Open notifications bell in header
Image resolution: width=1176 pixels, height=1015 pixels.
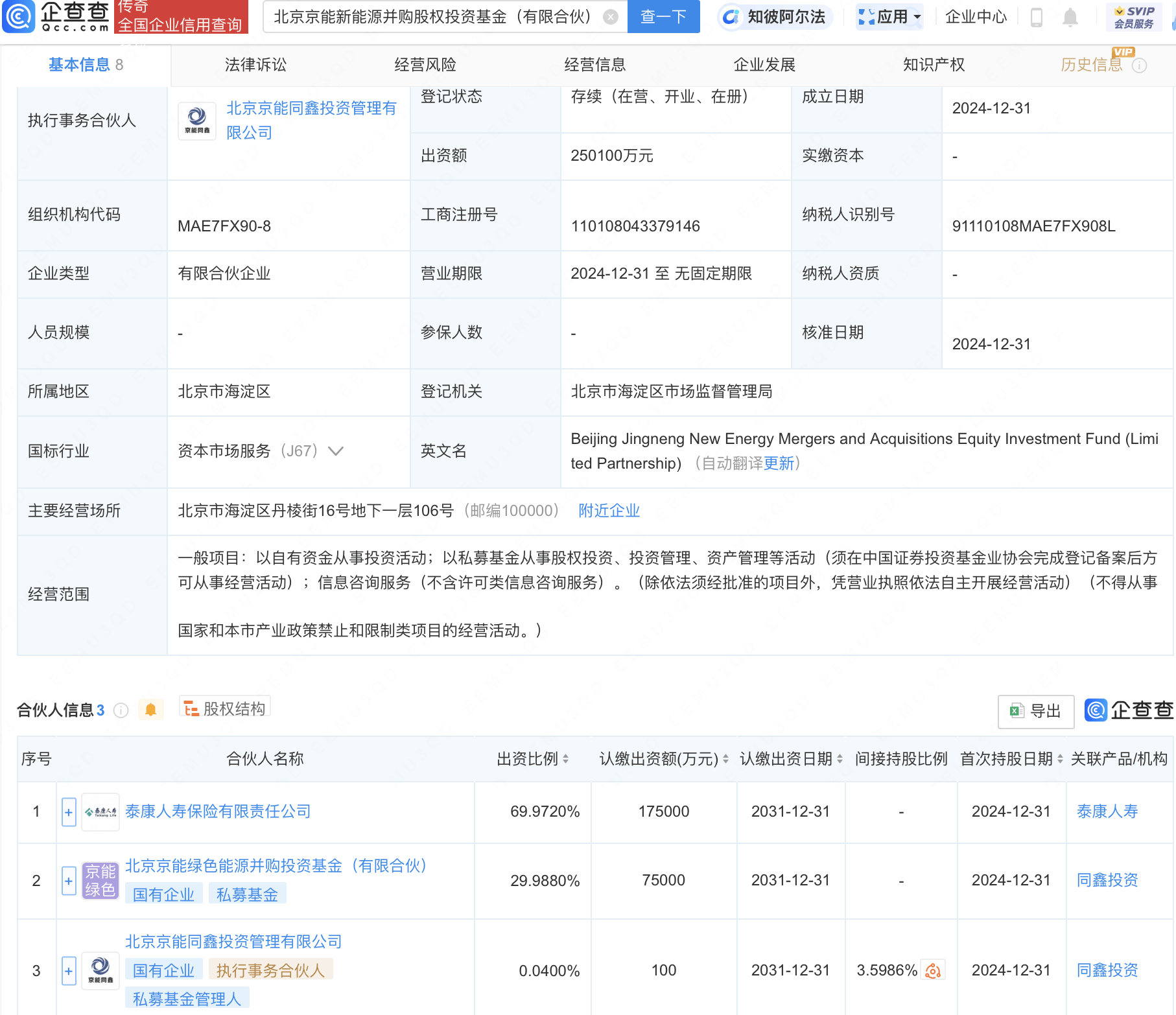coord(1070,17)
